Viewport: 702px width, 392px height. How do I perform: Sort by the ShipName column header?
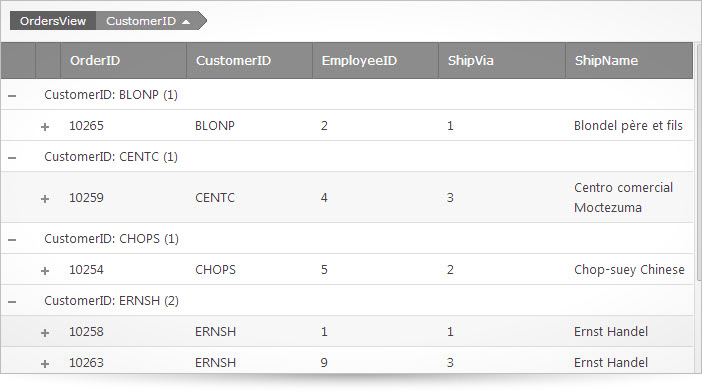coord(629,60)
